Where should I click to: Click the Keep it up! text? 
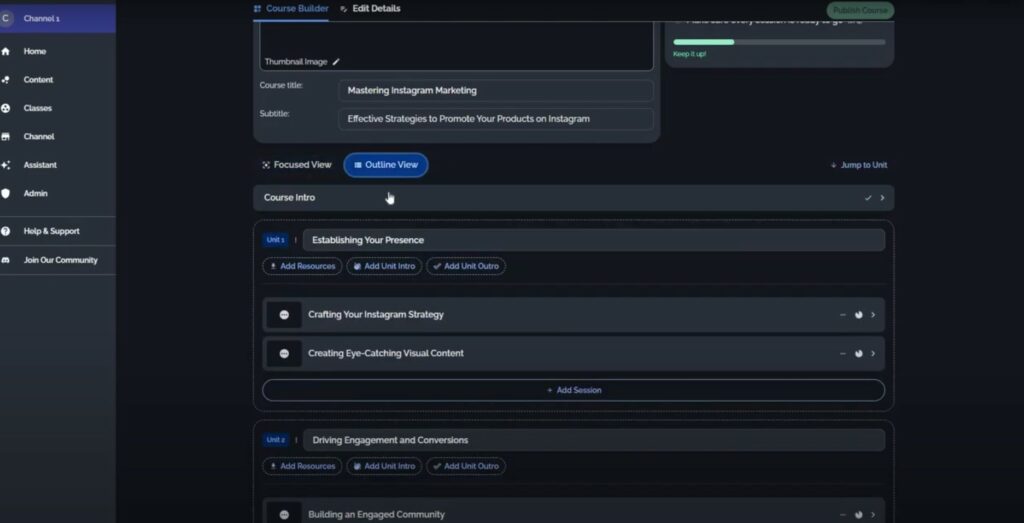click(x=690, y=54)
